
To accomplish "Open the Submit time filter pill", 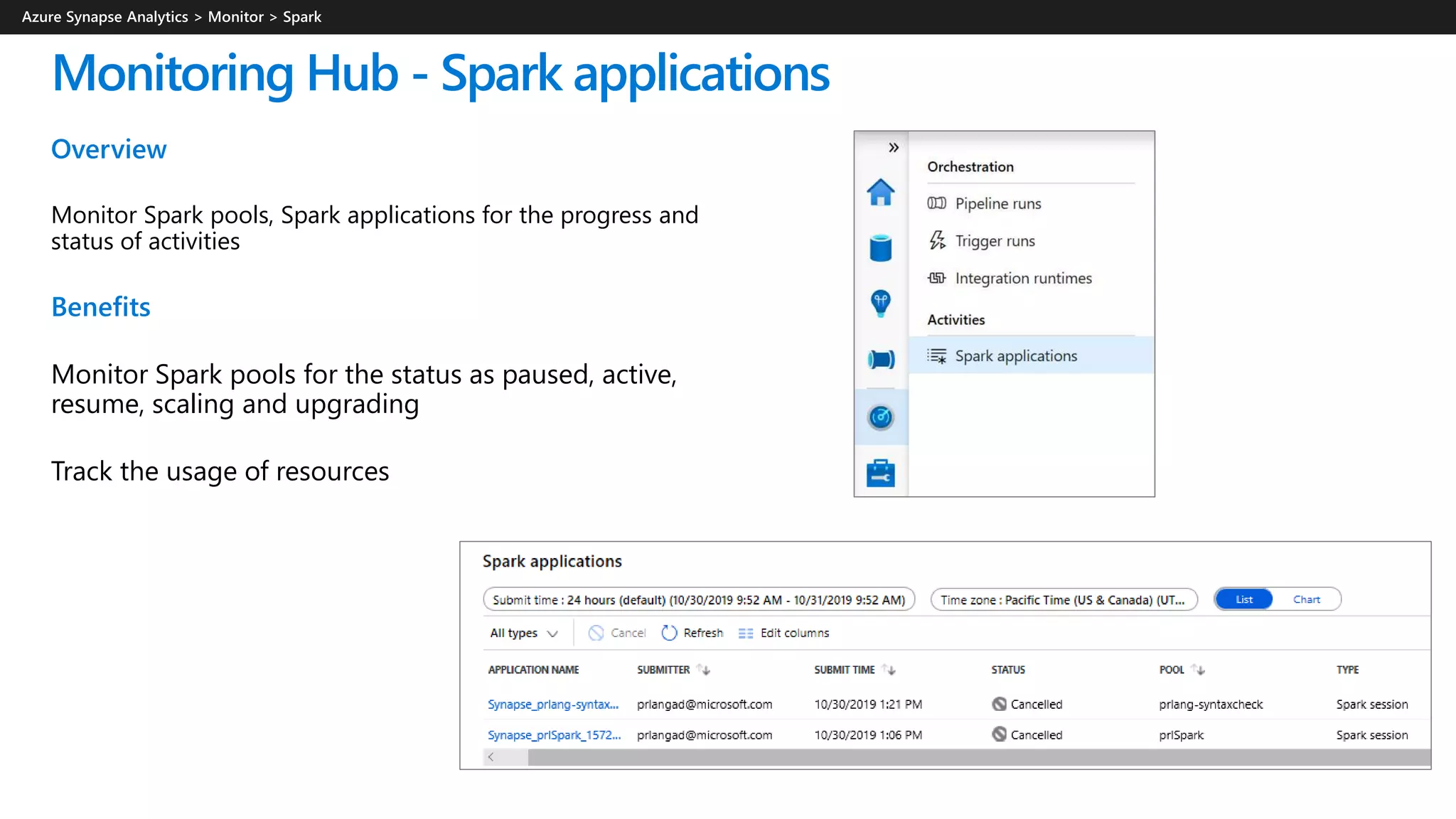I will click(699, 599).
